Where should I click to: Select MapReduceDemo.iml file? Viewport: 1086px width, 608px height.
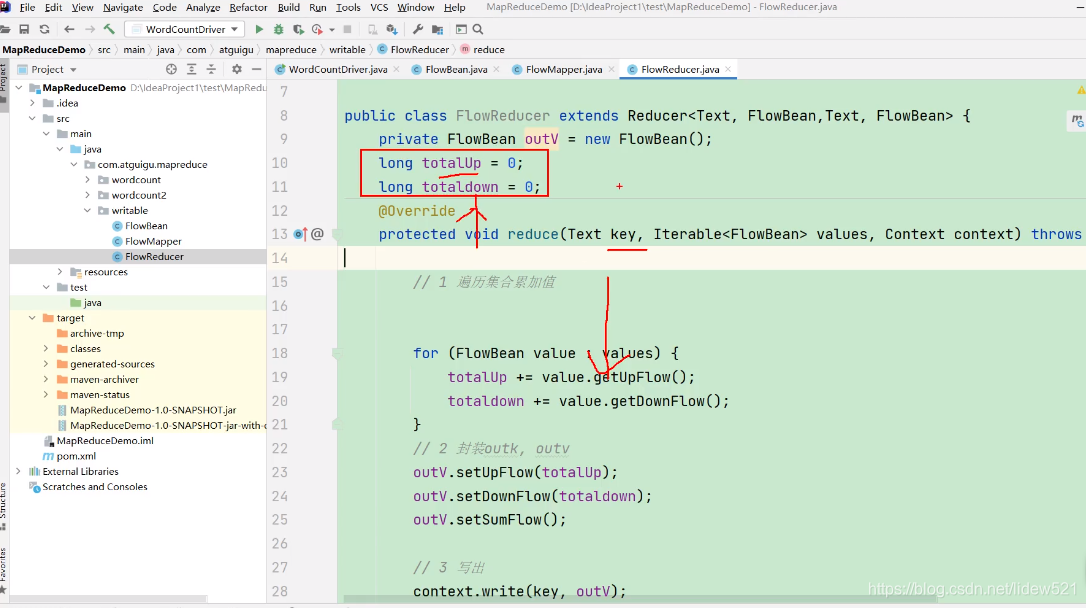point(105,441)
